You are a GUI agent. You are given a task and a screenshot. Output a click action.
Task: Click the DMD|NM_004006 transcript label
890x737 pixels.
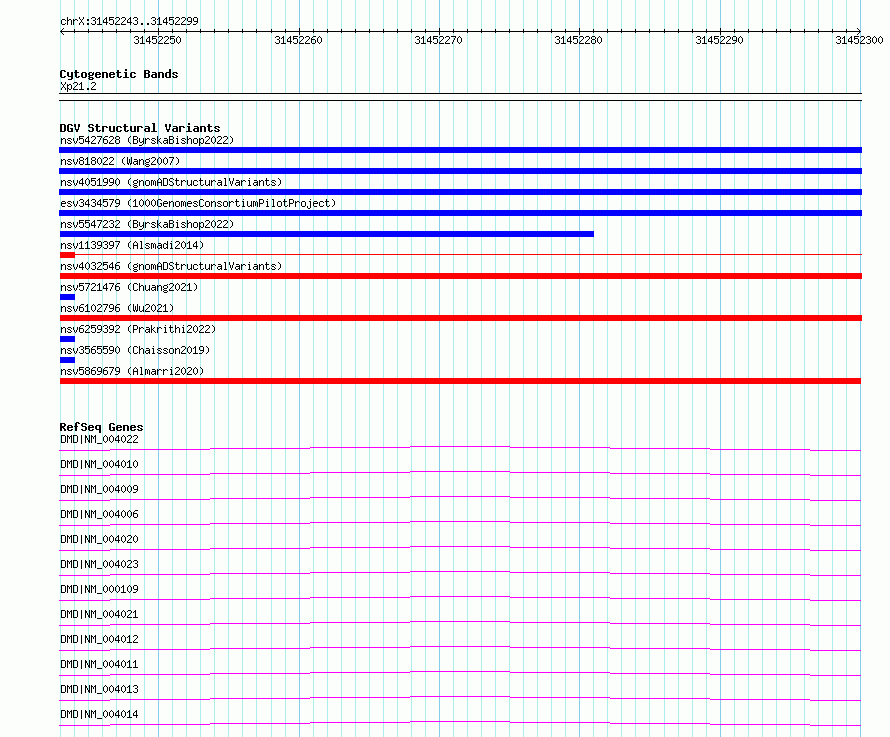[99, 514]
